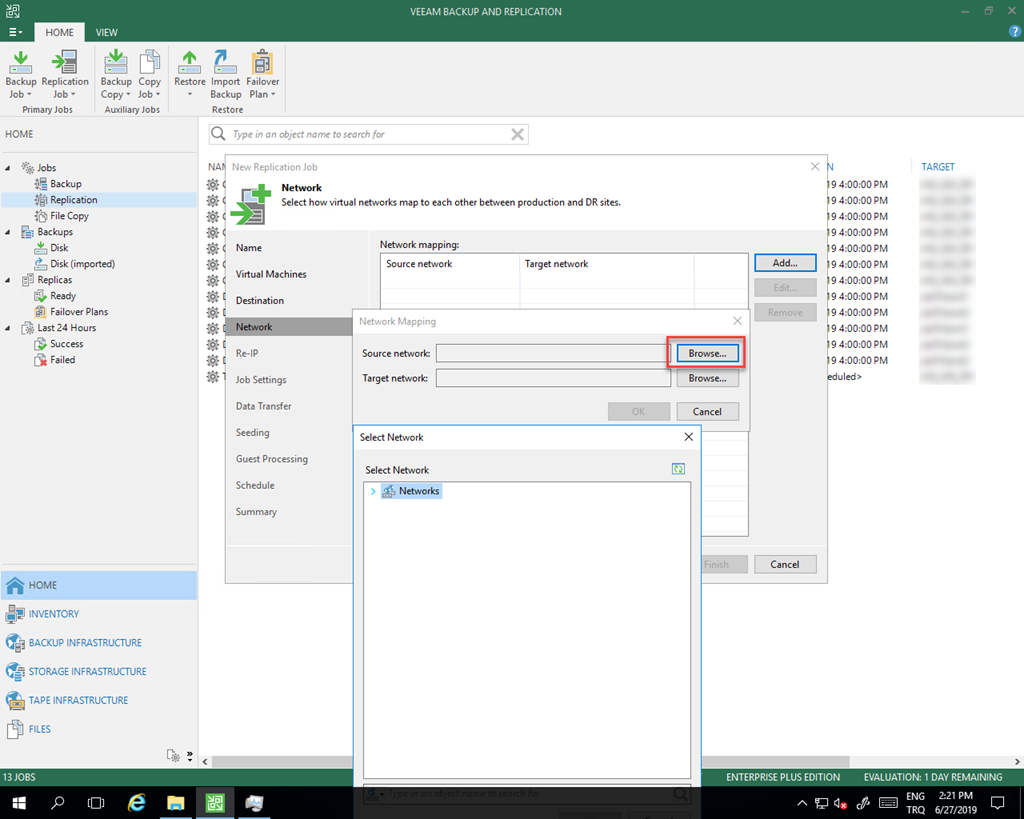Open the TAPE INFRASTRUCTURE view
This screenshot has width=1024, height=819.
pyautogui.click(x=99, y=700)
